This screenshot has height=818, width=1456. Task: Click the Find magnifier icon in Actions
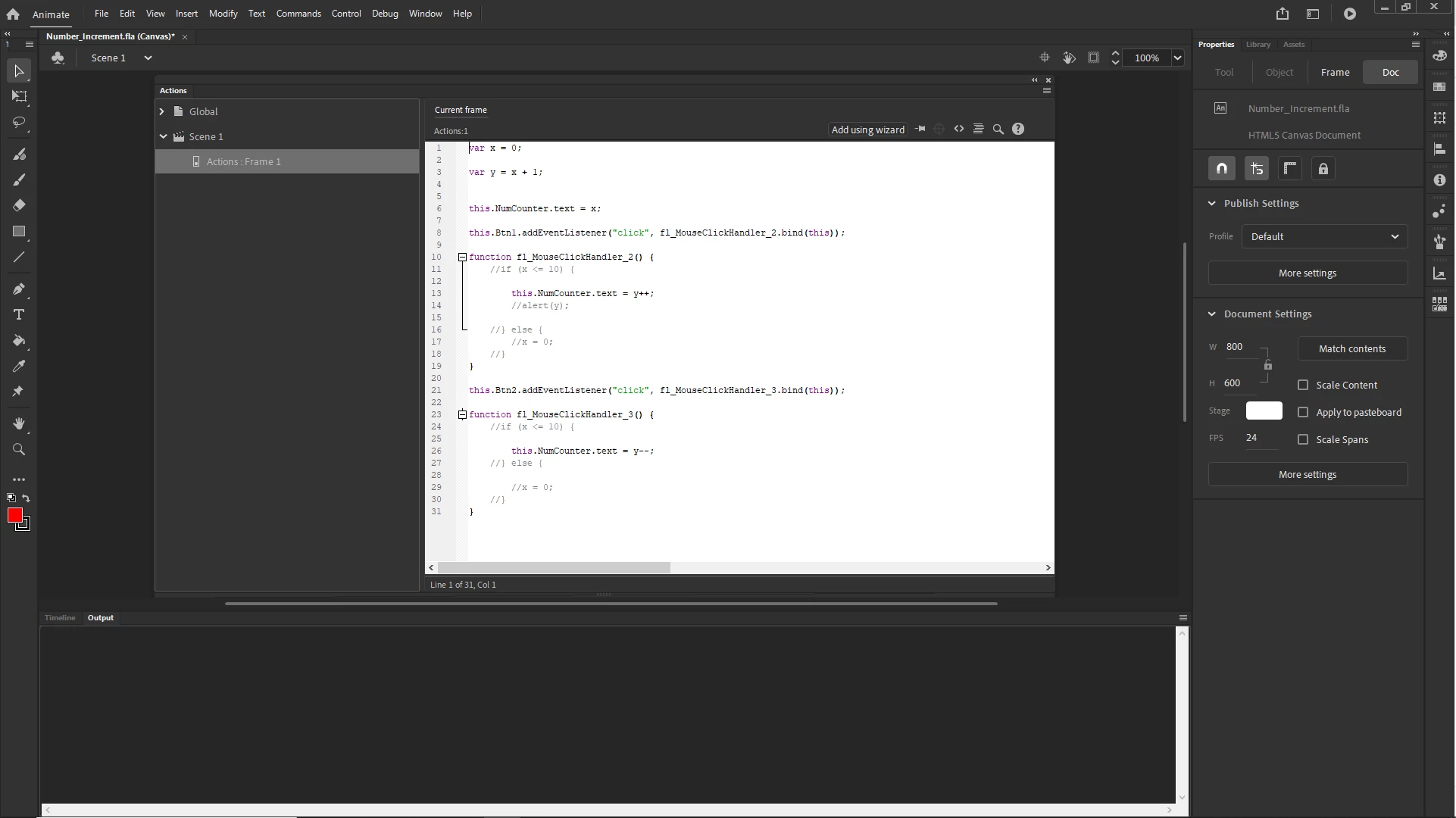click(x=998, y=130)
